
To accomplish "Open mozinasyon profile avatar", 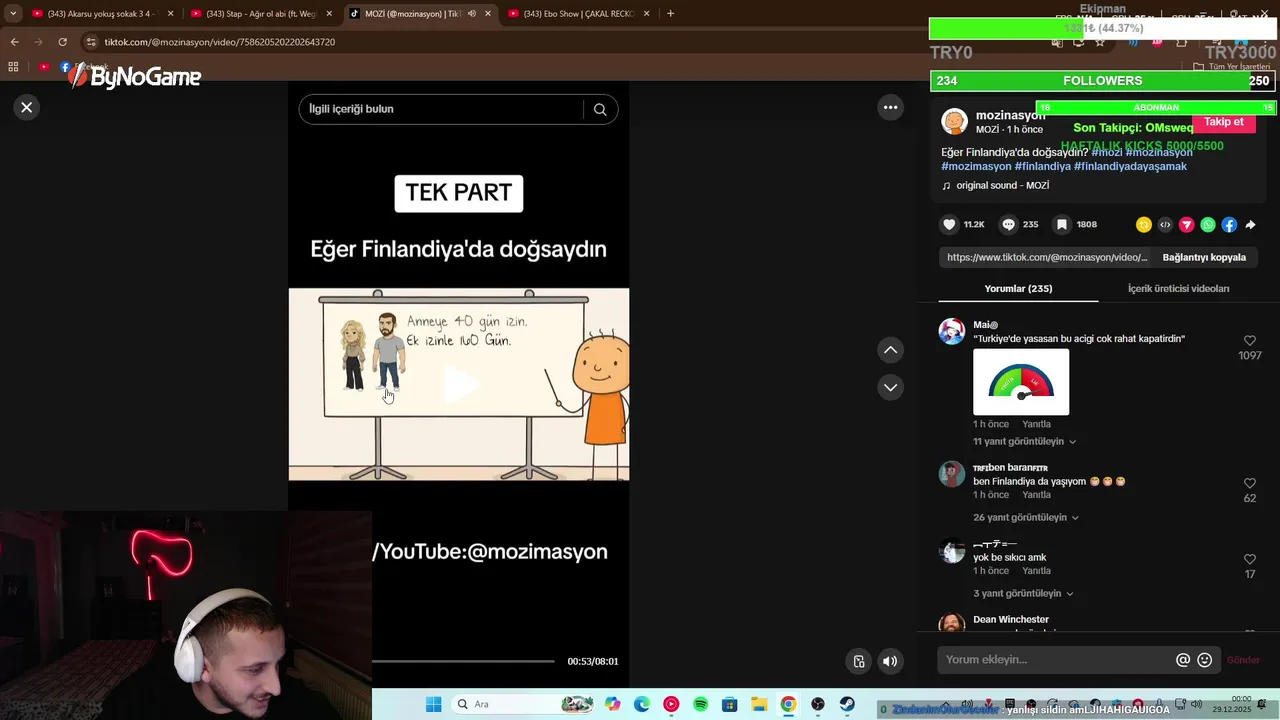I will 955,122.
